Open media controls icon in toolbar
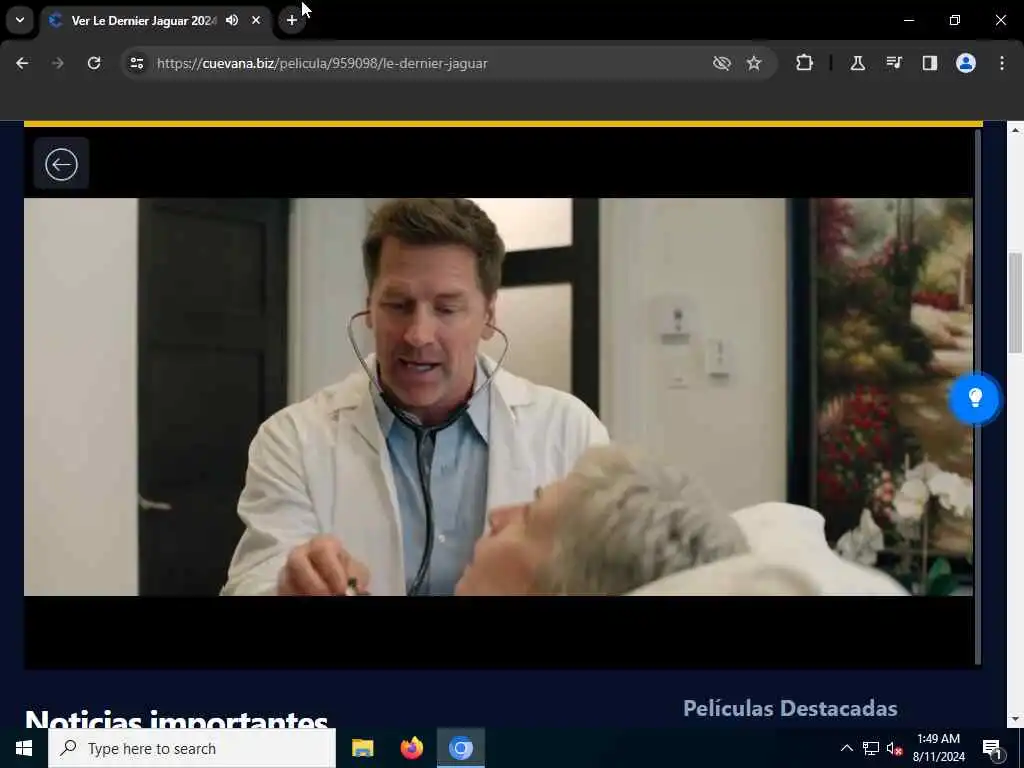Viewport: 1024px width, 768px height. pyautogui.click(x=894, y=63)
